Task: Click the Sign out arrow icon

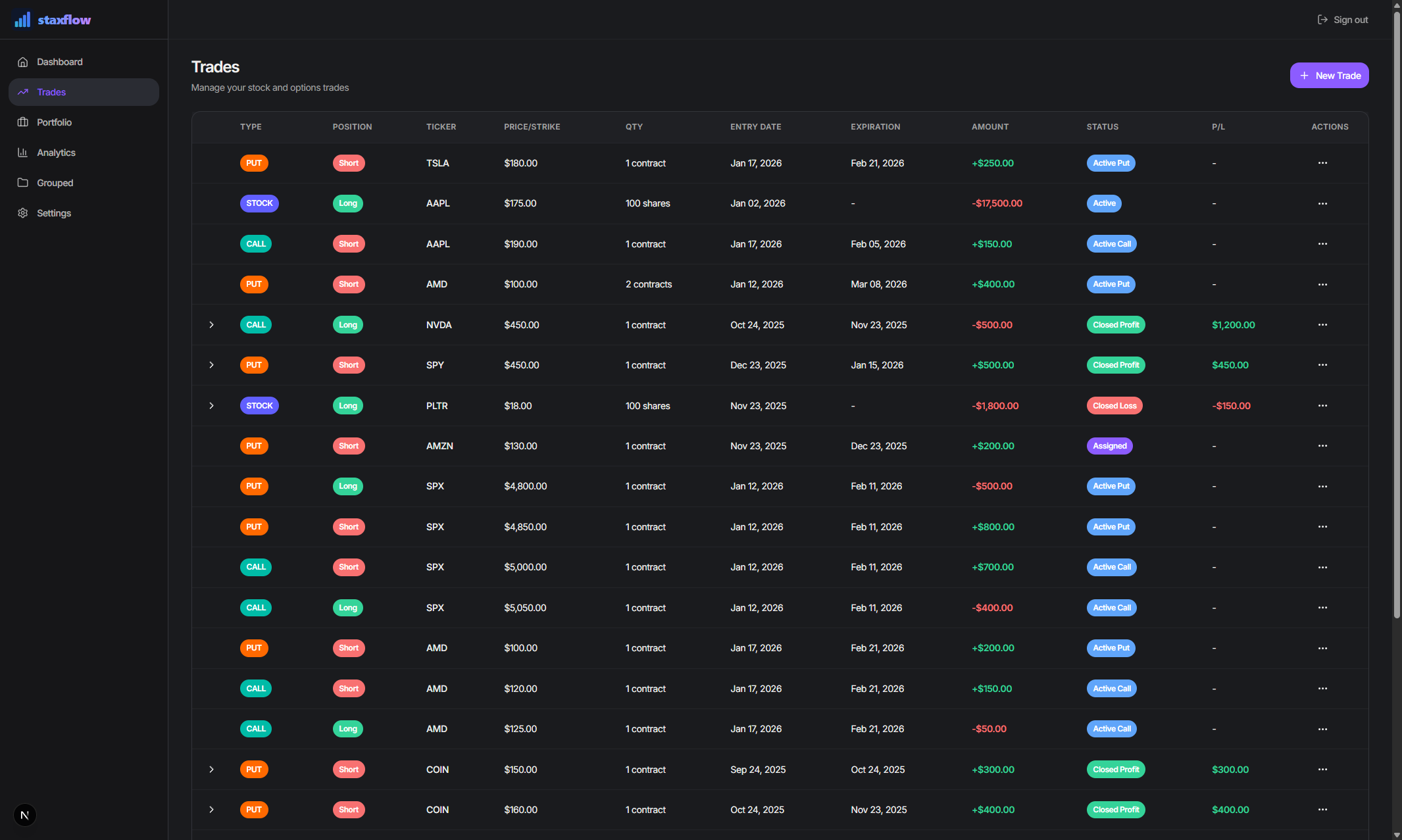Action: point(1322,20)
